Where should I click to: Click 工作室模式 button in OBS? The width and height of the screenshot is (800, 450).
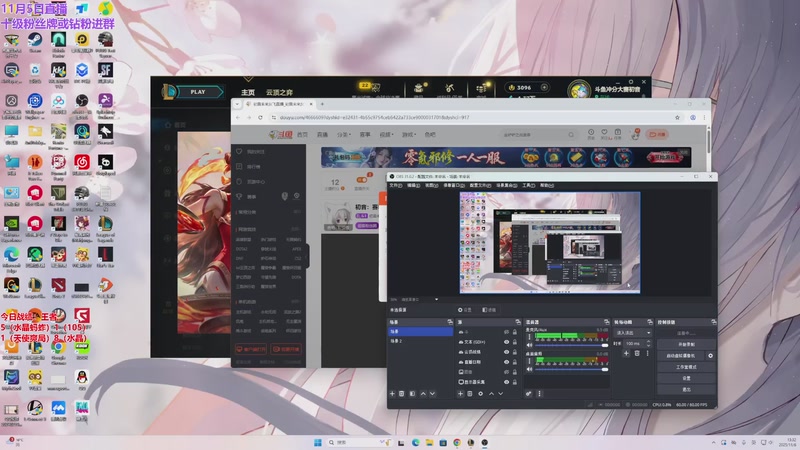pos(686,367)
